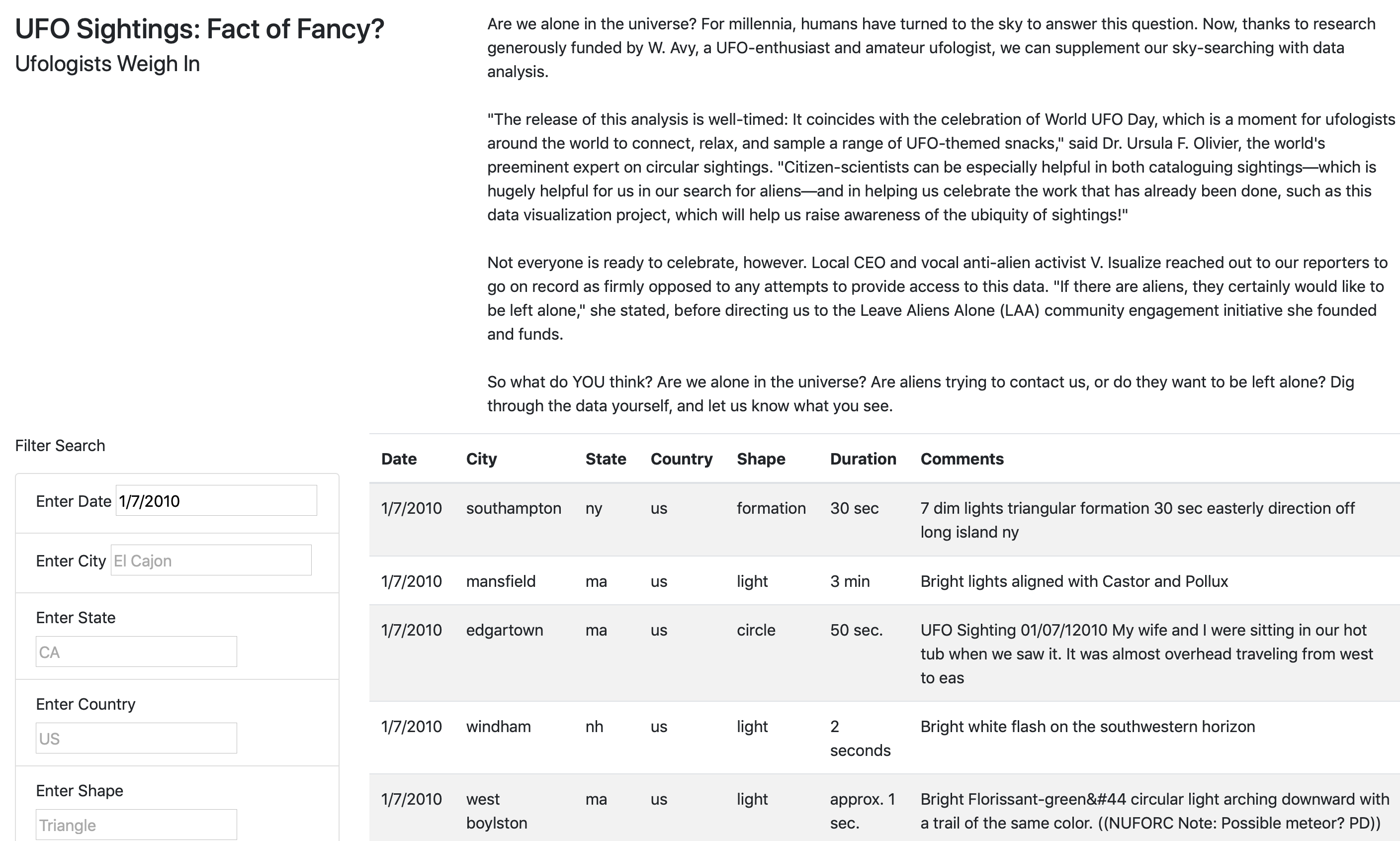The width and height of the screenshot is (1400, 841).
Task: Select the Enter State text box
Action: (136, 651)
